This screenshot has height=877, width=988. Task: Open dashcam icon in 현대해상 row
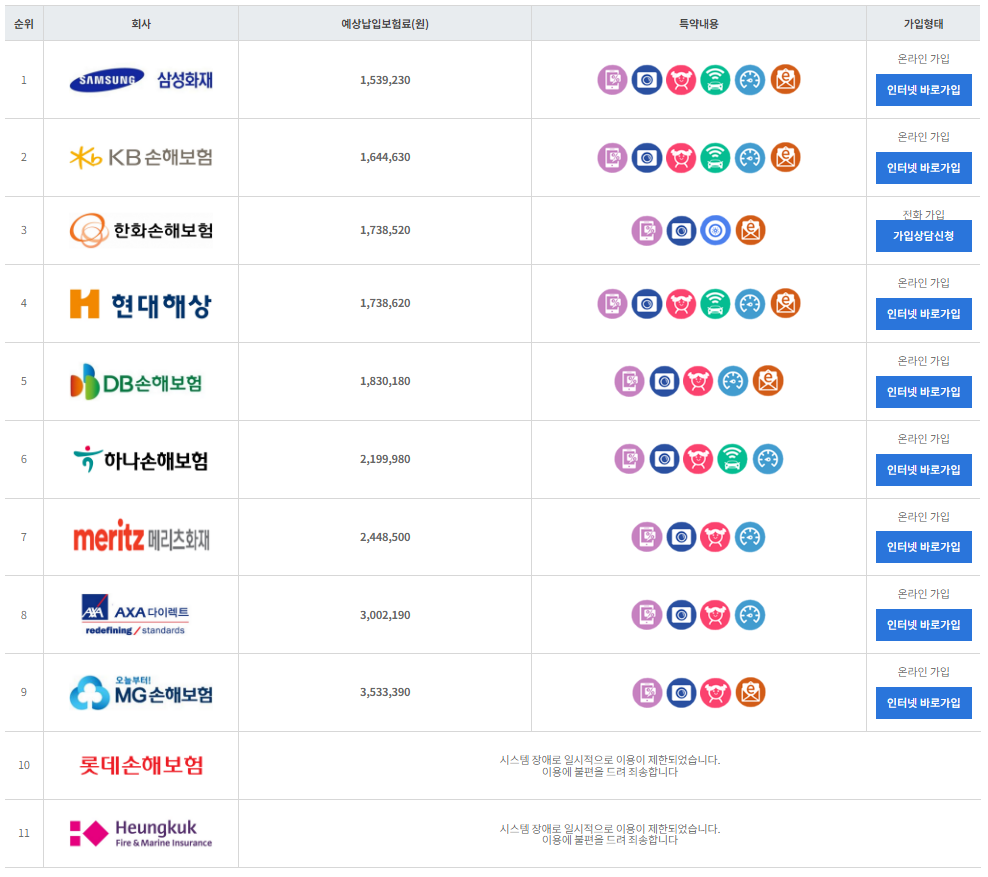pyautogui.click(x=646, y=304)
